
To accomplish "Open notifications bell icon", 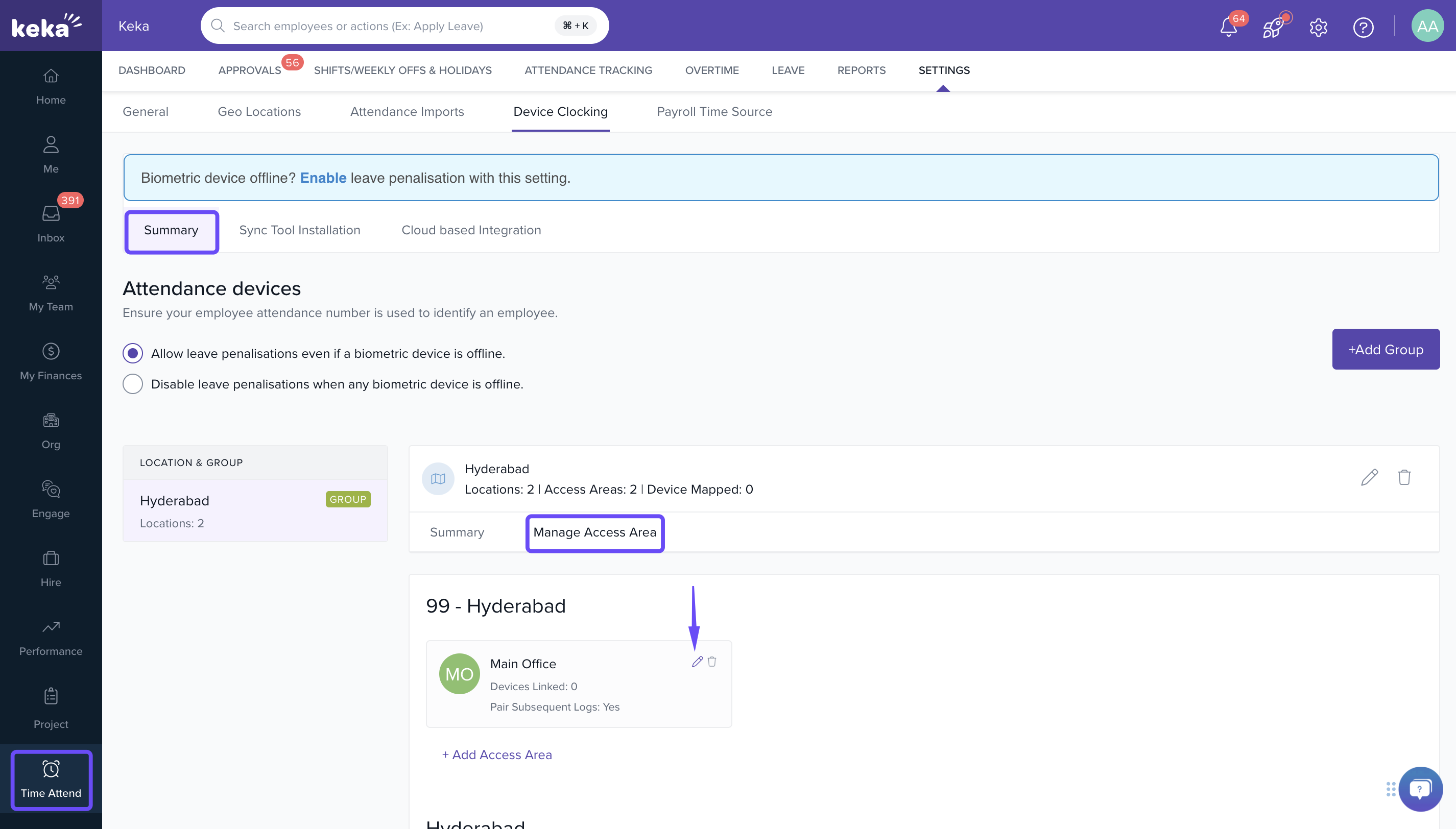I will click(x=1228, y=27).
